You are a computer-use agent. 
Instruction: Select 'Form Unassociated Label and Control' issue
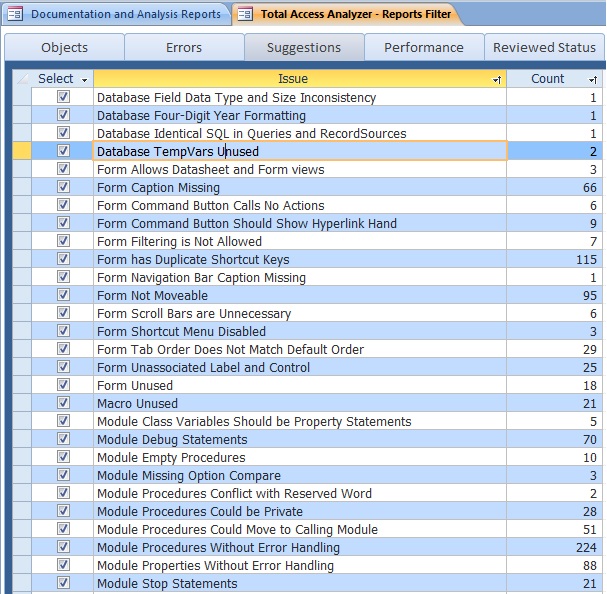tap(203, 367)
